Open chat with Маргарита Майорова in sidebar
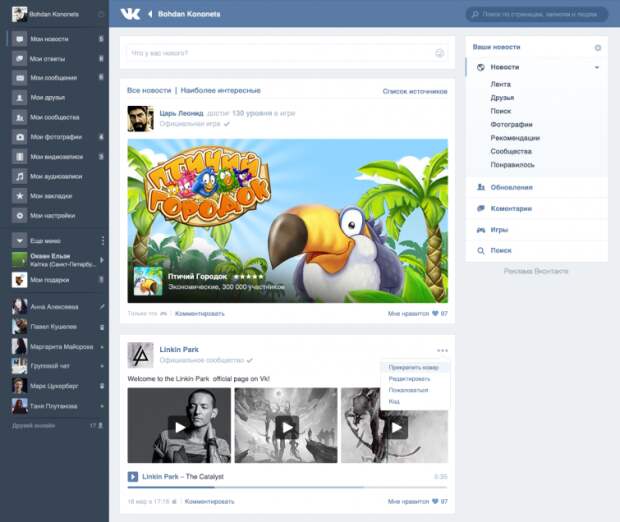The image size is (620, 522). click(x=58, y=346)
